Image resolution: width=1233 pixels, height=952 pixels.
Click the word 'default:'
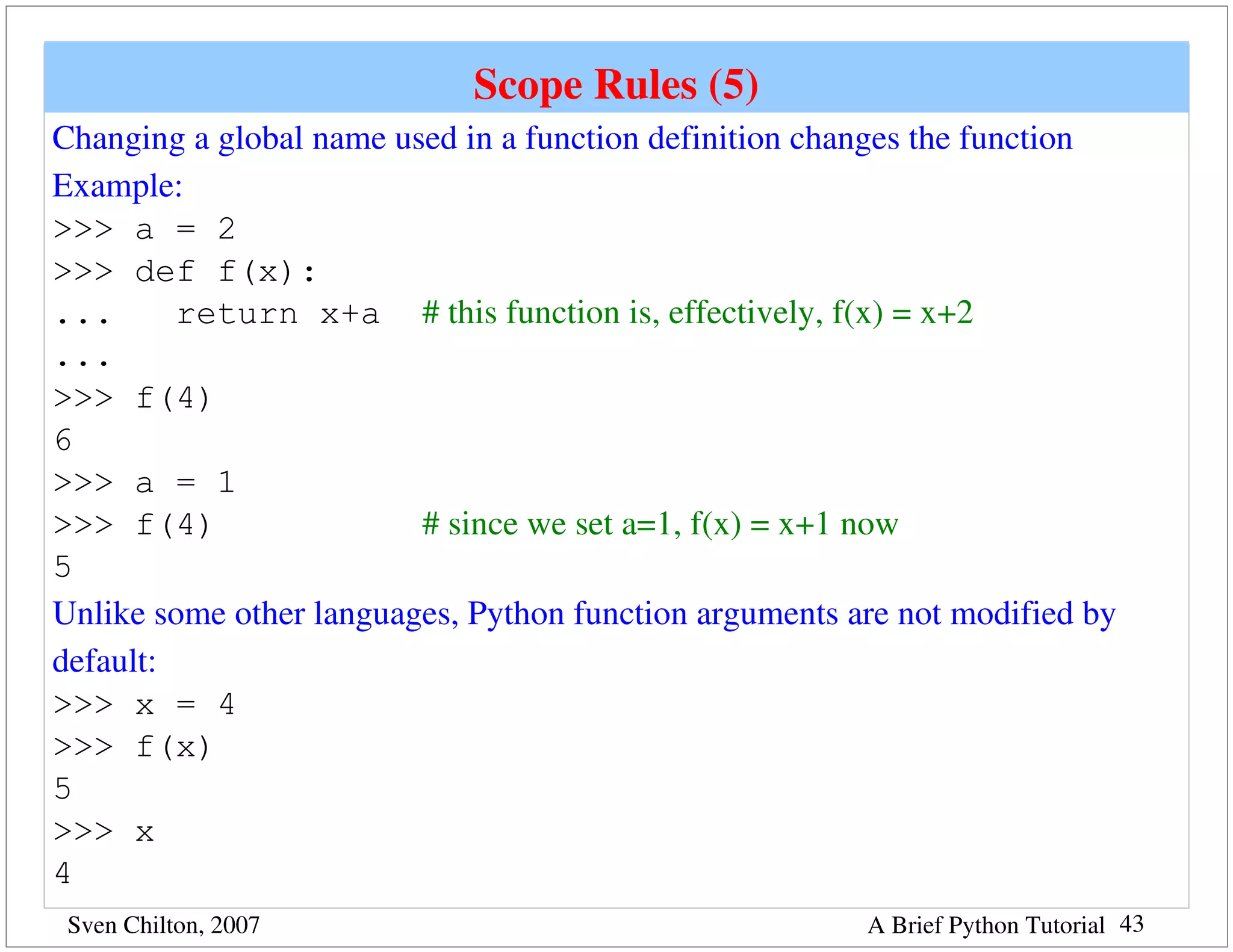pos(104,661)
